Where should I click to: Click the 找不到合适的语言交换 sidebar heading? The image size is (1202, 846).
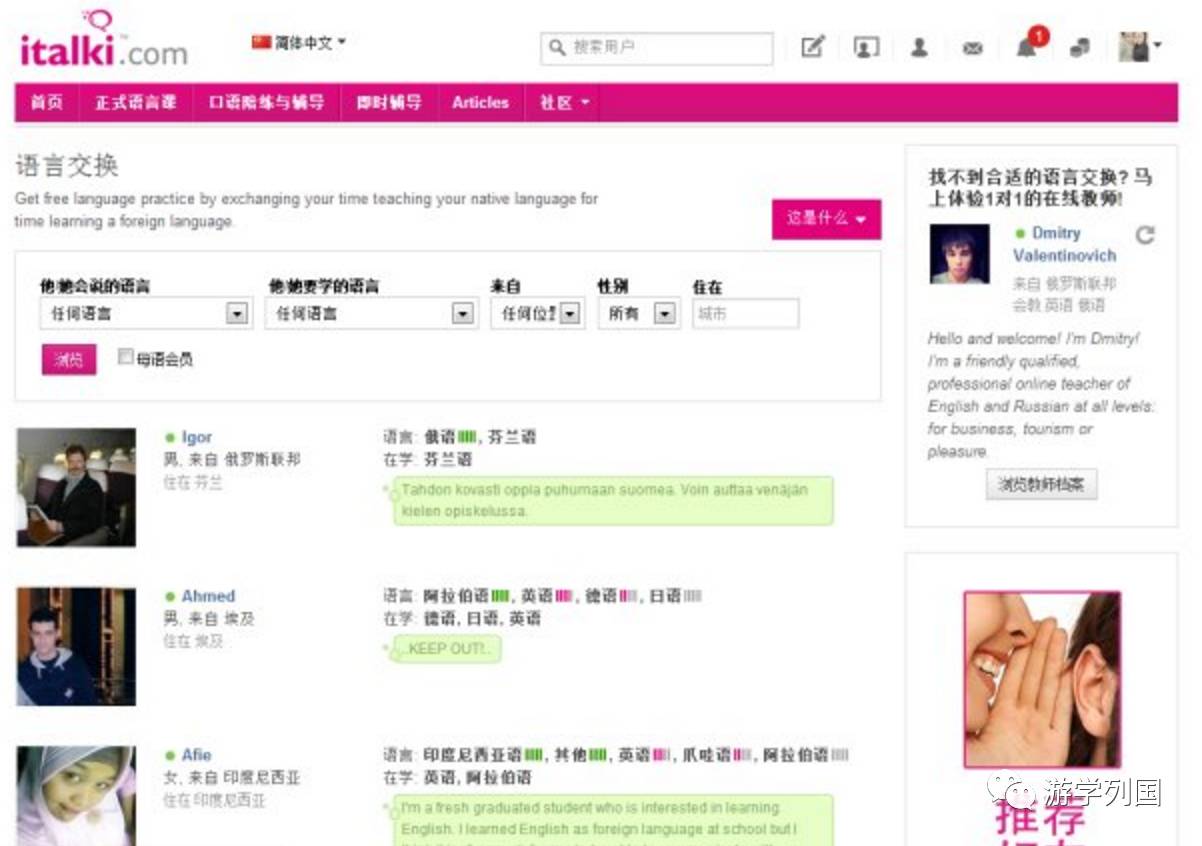point(1040,188)
